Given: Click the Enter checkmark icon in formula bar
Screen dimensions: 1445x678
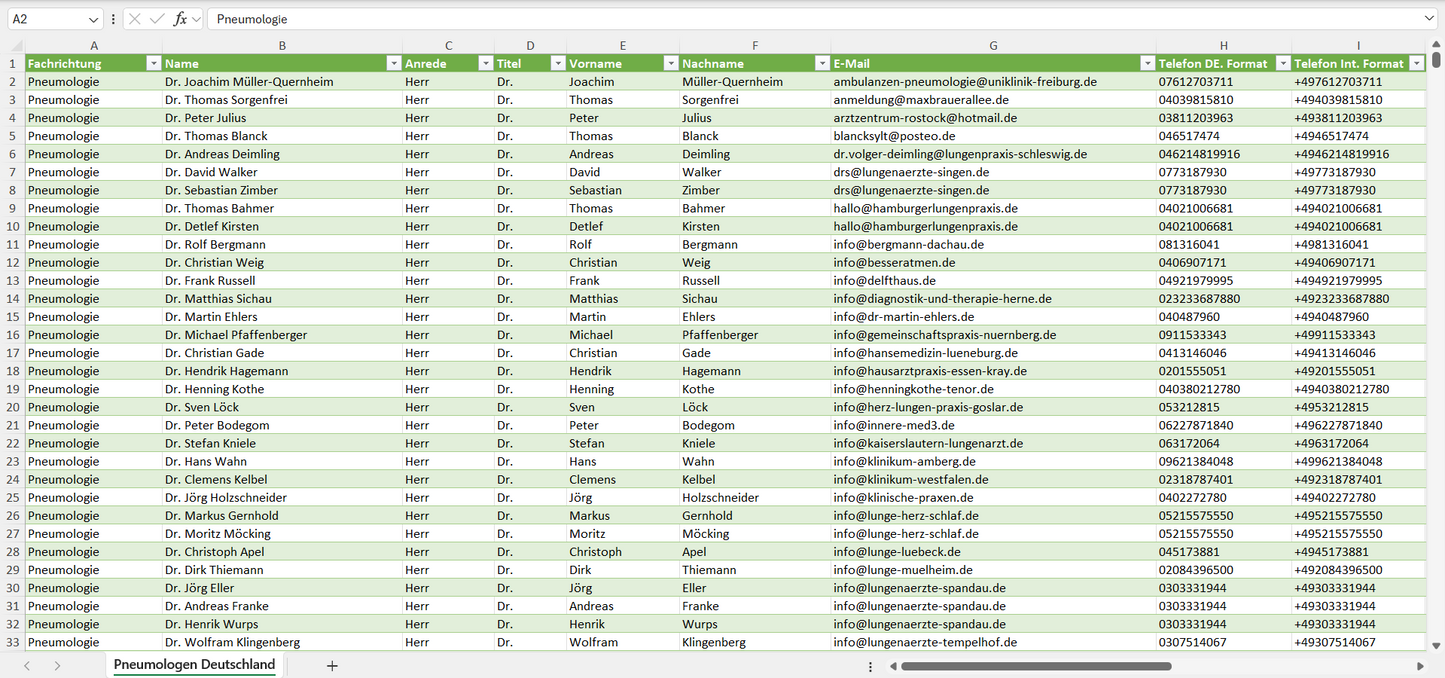Looking at the screenshot, I should (x=157, y=19).
